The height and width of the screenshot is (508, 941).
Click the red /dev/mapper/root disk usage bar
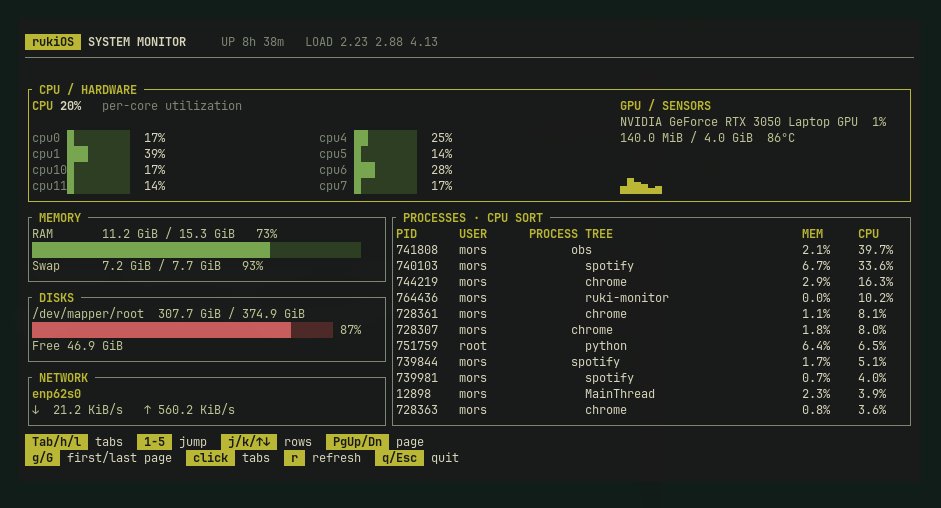point(182,330)
